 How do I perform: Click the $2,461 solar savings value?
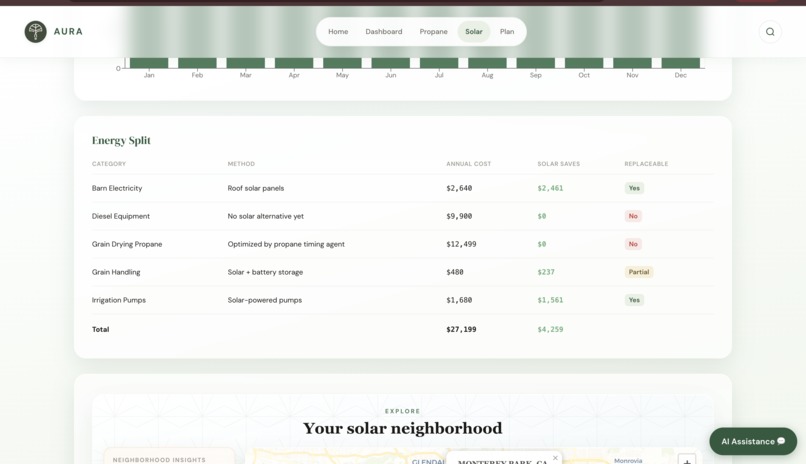coord(550,188)
